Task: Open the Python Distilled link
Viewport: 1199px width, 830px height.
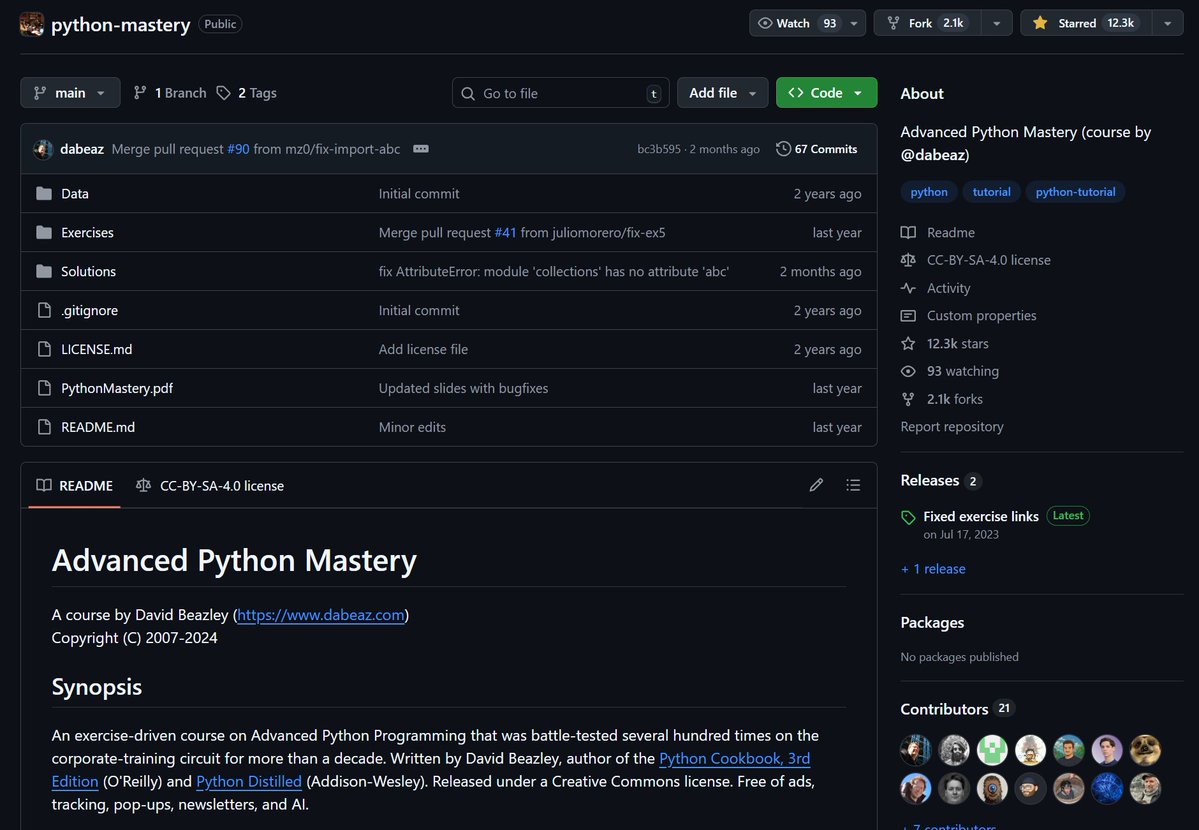Action: pos(249,782)
